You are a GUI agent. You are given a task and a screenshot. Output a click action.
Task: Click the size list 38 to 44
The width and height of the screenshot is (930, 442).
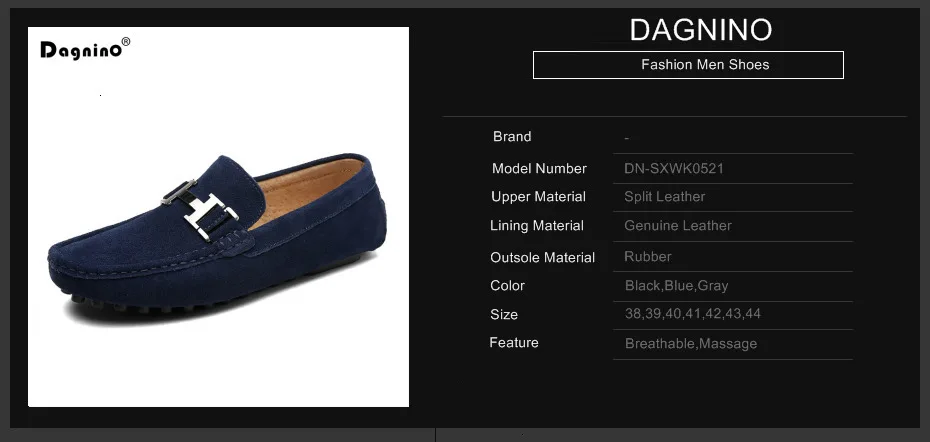pyautogui.click(x=693, y=314)
